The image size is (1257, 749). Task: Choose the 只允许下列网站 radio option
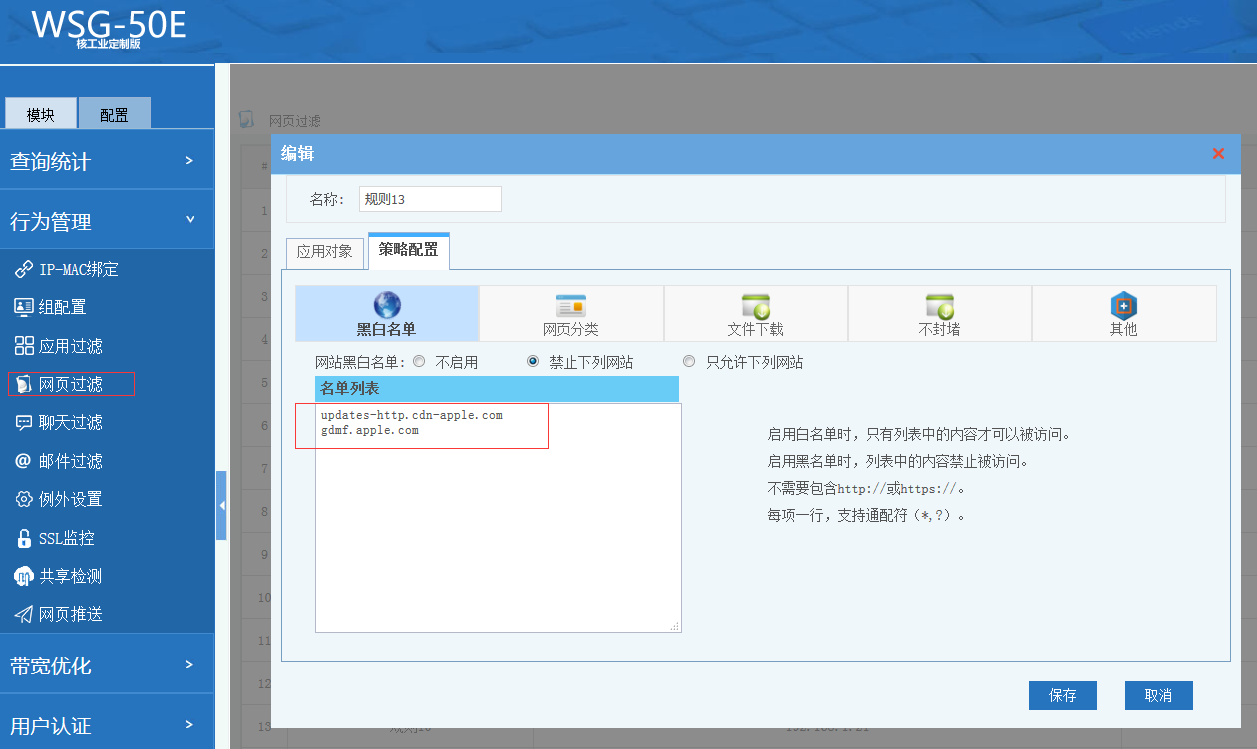(689, 362)
